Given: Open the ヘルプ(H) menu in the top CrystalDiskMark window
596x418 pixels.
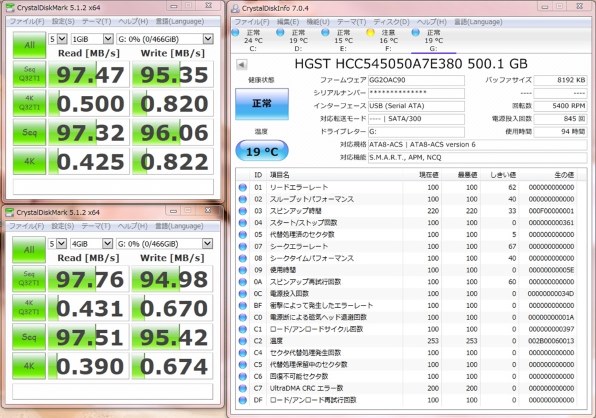Looking at the screenshot, I should tap(133, 22).
